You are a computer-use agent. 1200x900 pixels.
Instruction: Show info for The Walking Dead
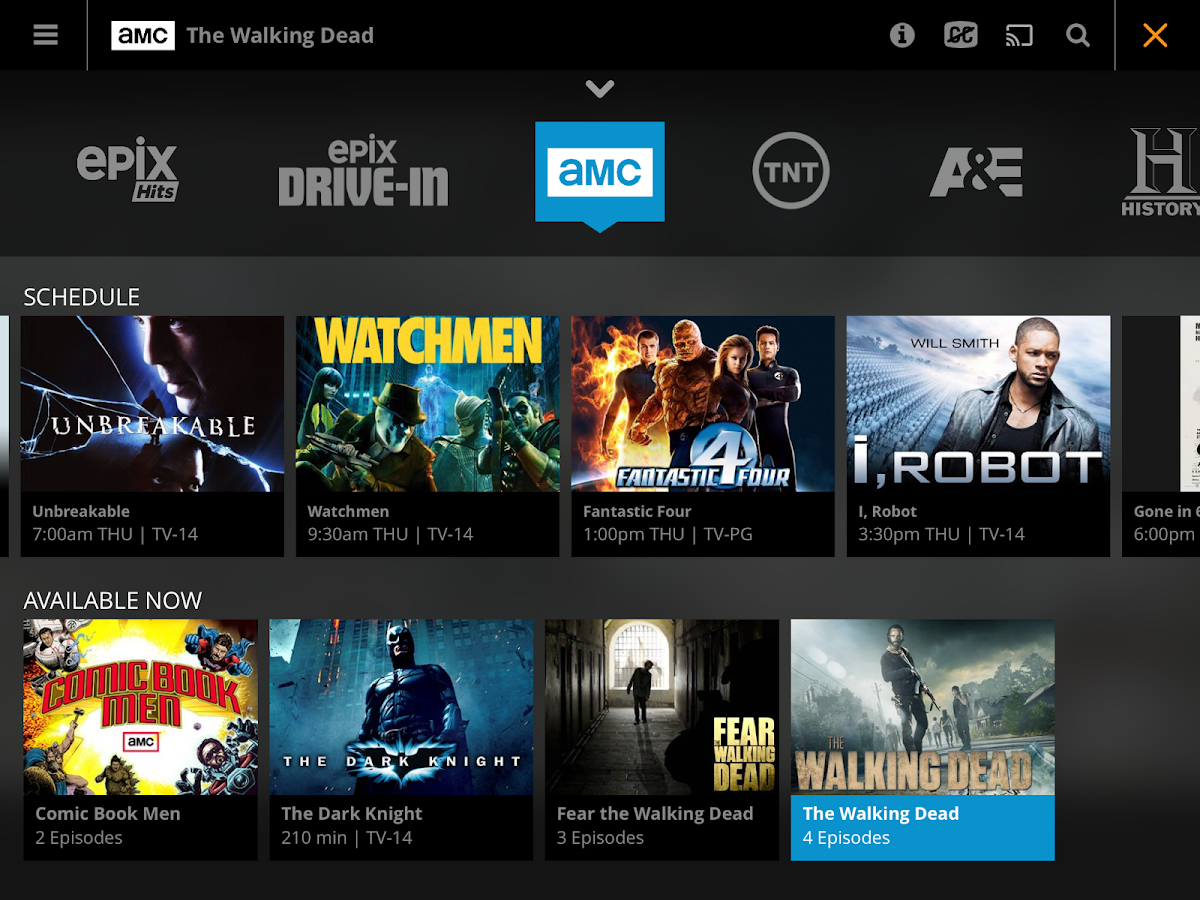tap(902, 35)
